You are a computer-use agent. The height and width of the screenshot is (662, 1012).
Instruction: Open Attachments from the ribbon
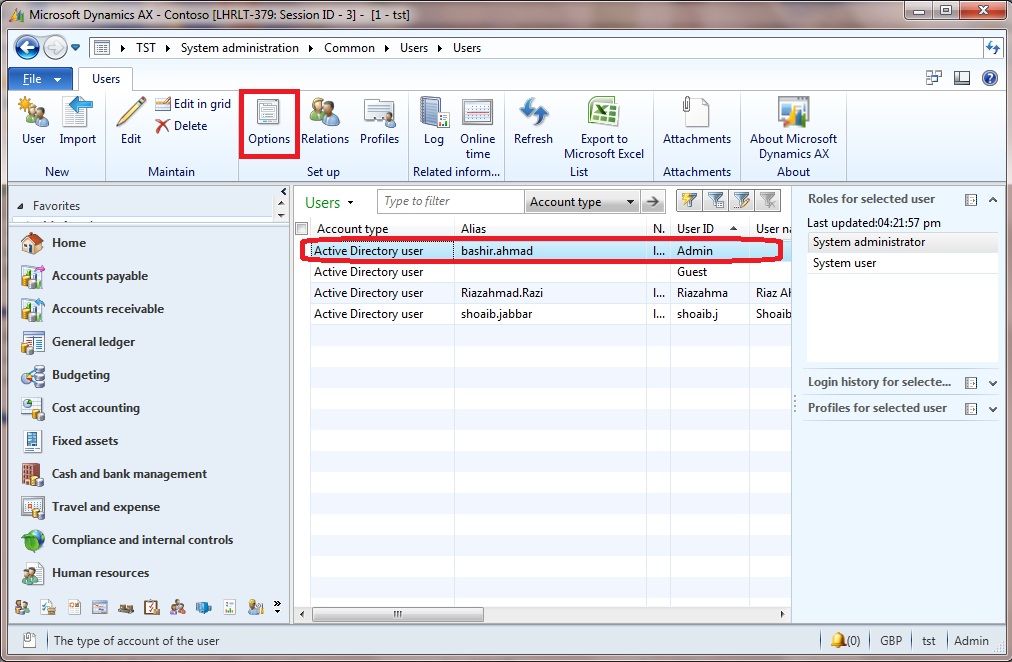tap(697, 121)
